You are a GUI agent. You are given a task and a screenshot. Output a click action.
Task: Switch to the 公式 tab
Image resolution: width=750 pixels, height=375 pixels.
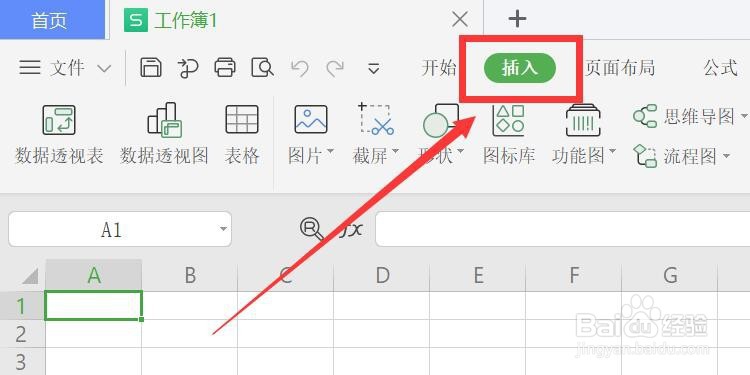[x=720, y=68]
